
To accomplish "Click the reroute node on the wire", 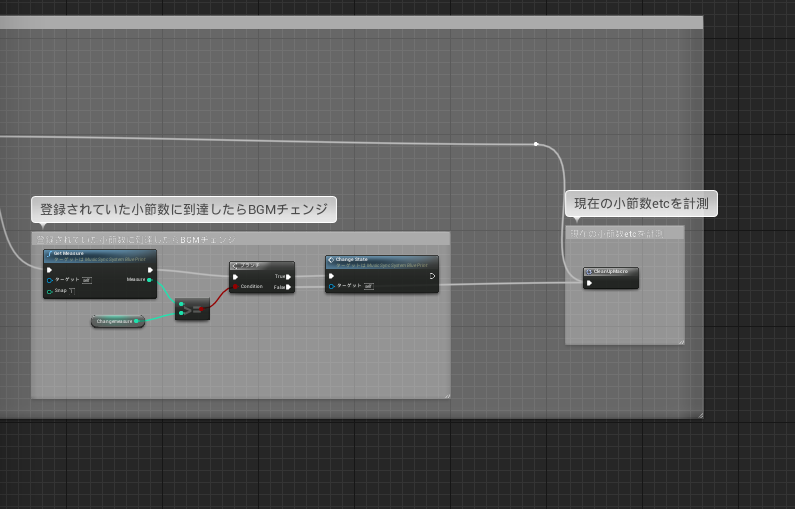I will click(x=536, y=144).
